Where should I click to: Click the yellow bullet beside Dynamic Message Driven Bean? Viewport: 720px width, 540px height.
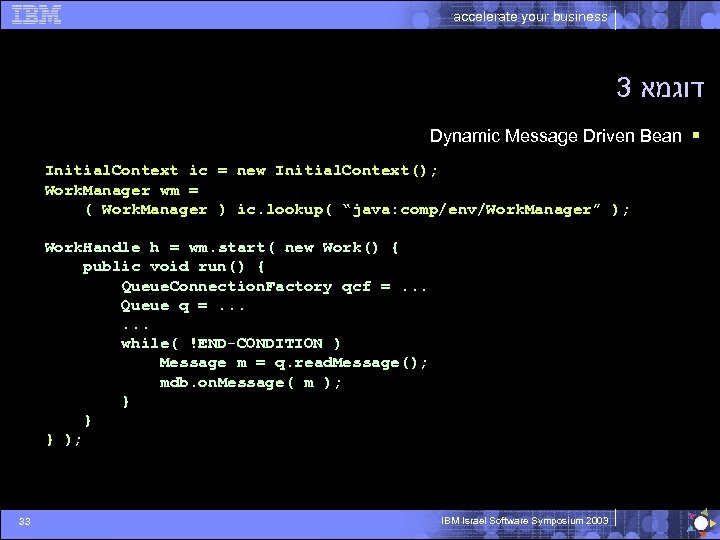[x=696, y=135]
